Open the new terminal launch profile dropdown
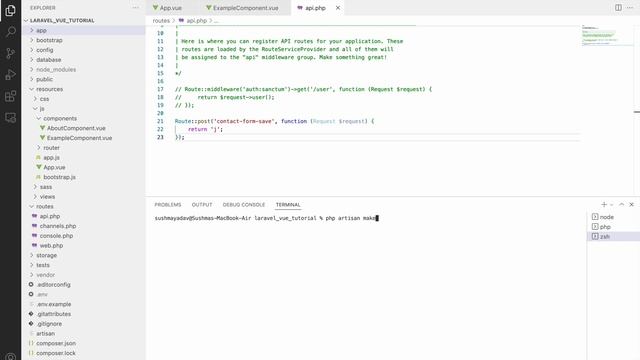This screenshot has height=360, width=640. coord(611,204)
